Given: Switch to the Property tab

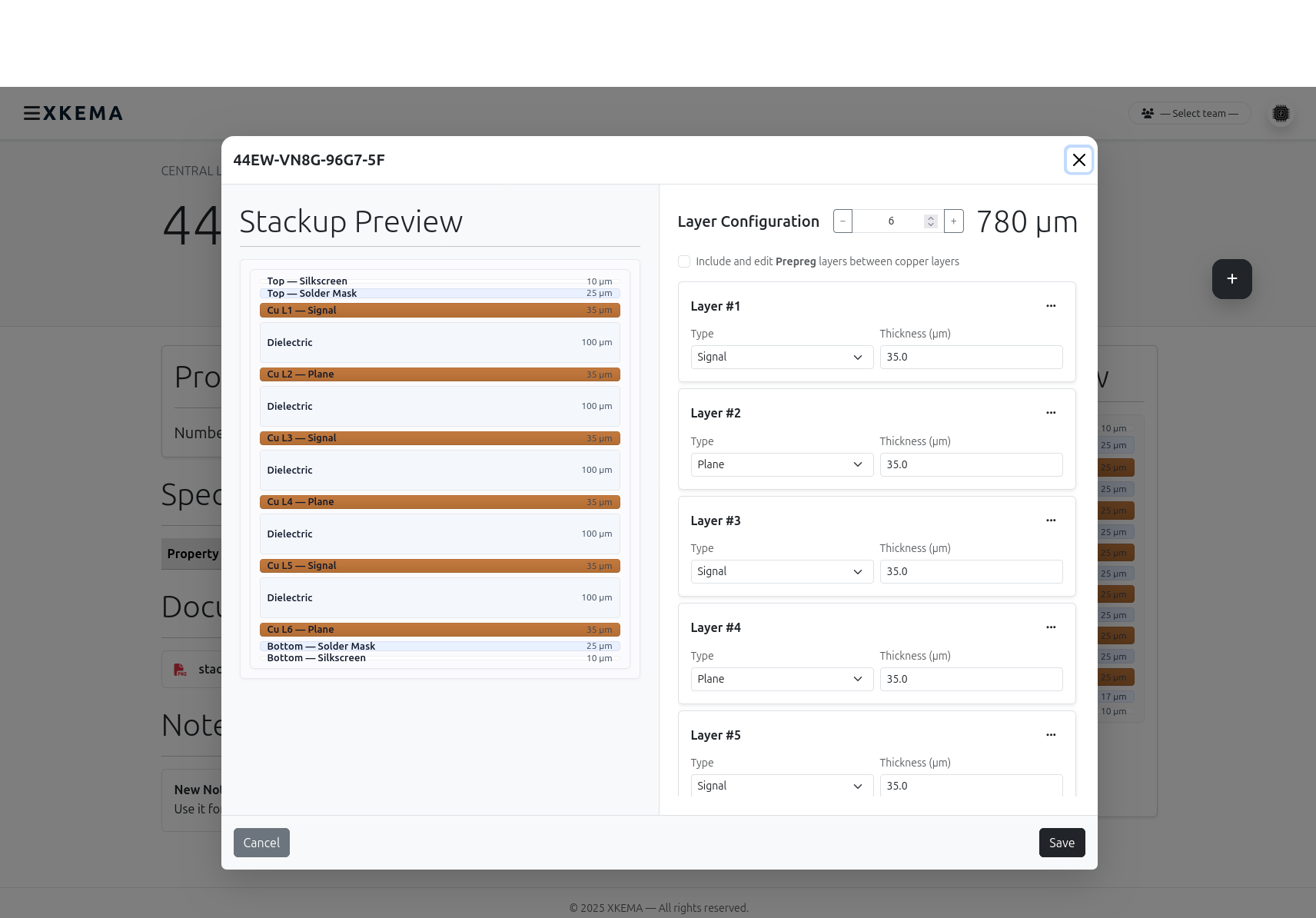Looking at the screenshot, I should click(x=193, y=553).
